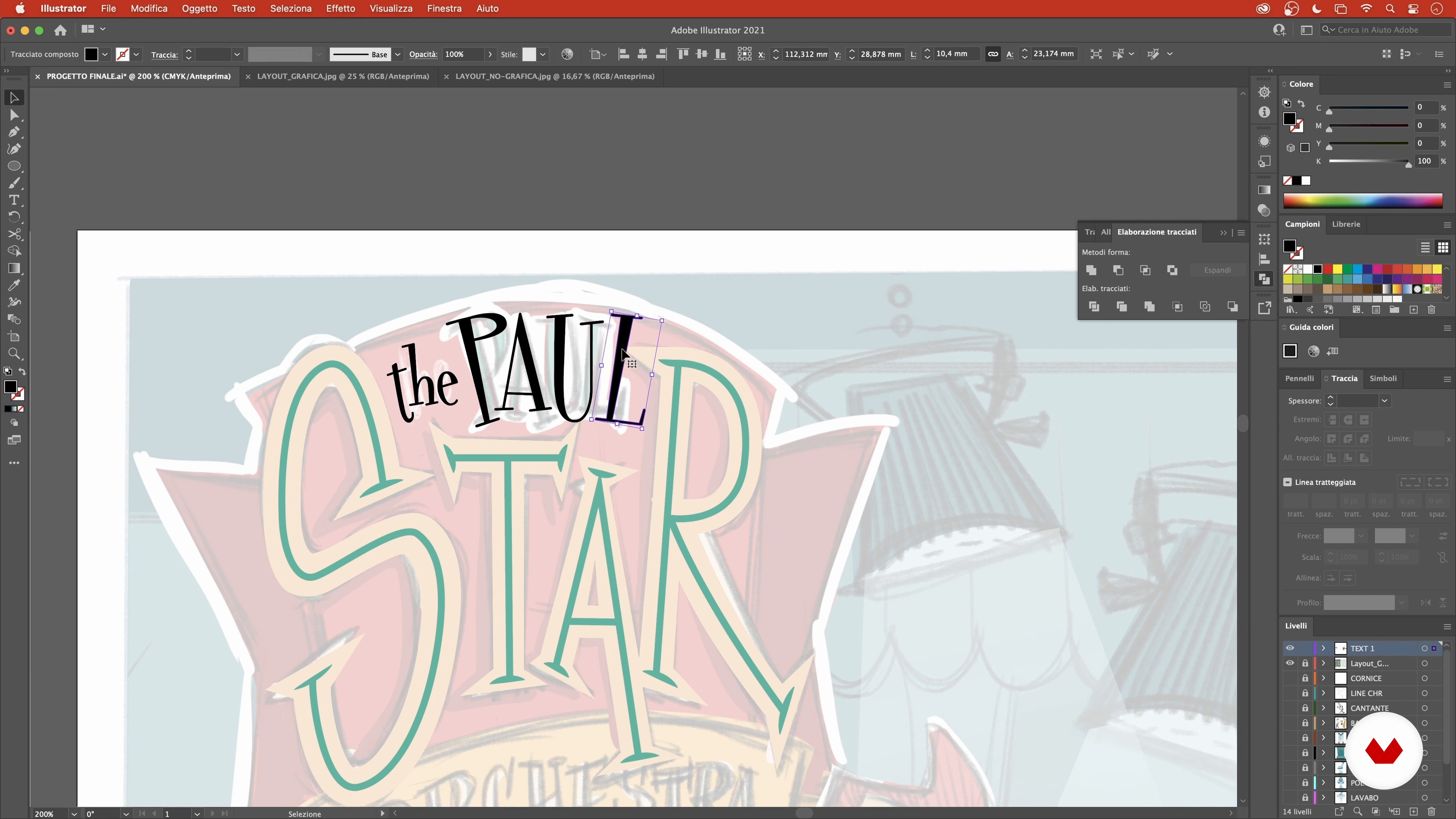Click the Espandi button

[1217, 270]
